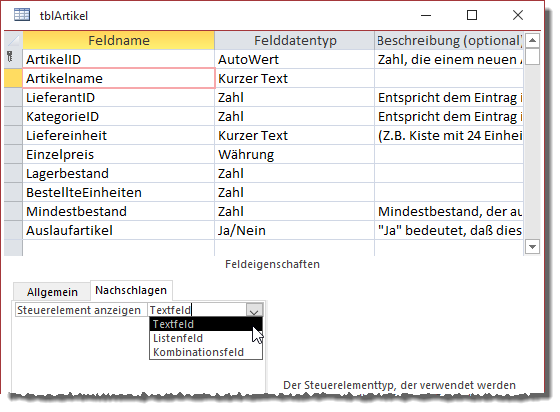The height and width of the screenshot is (412, 560).
Task: Click the scroll down arrow of field list
Action: click(532, 247)
